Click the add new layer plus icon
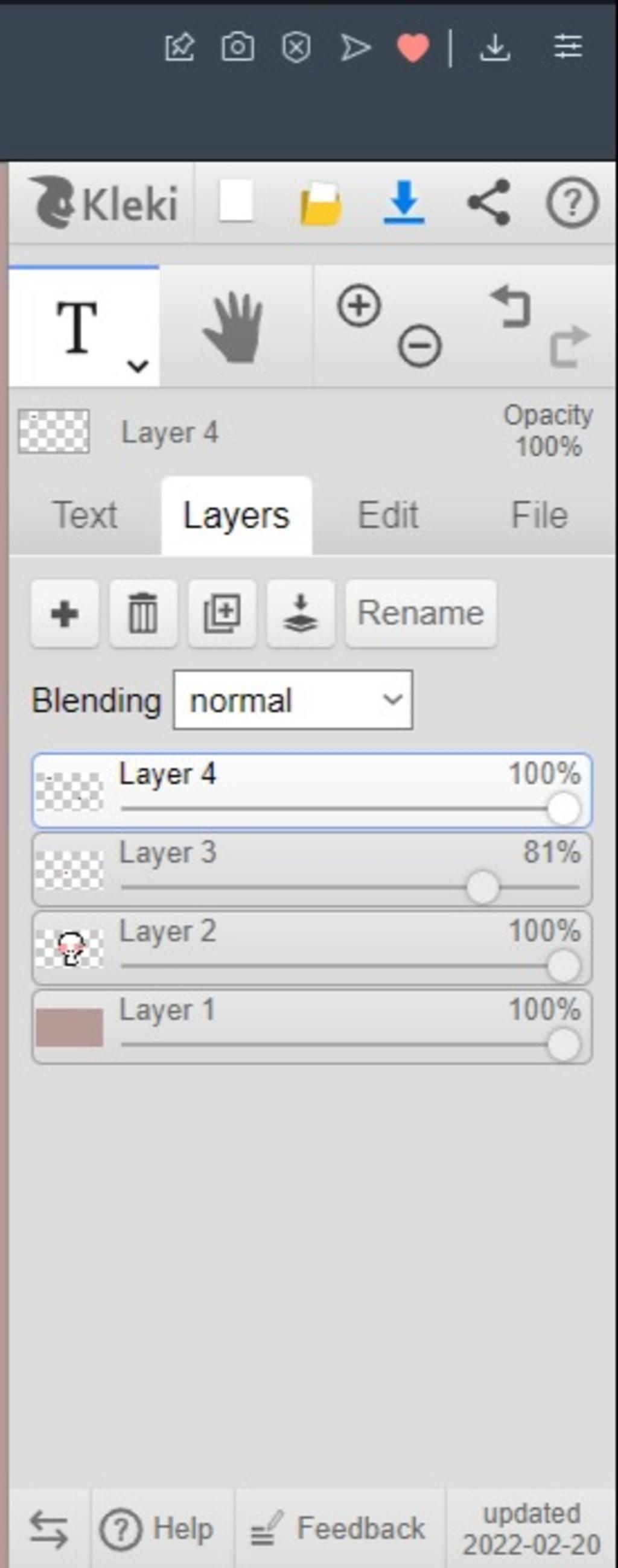Screen dimensions: 618x1568 point(65,613)
